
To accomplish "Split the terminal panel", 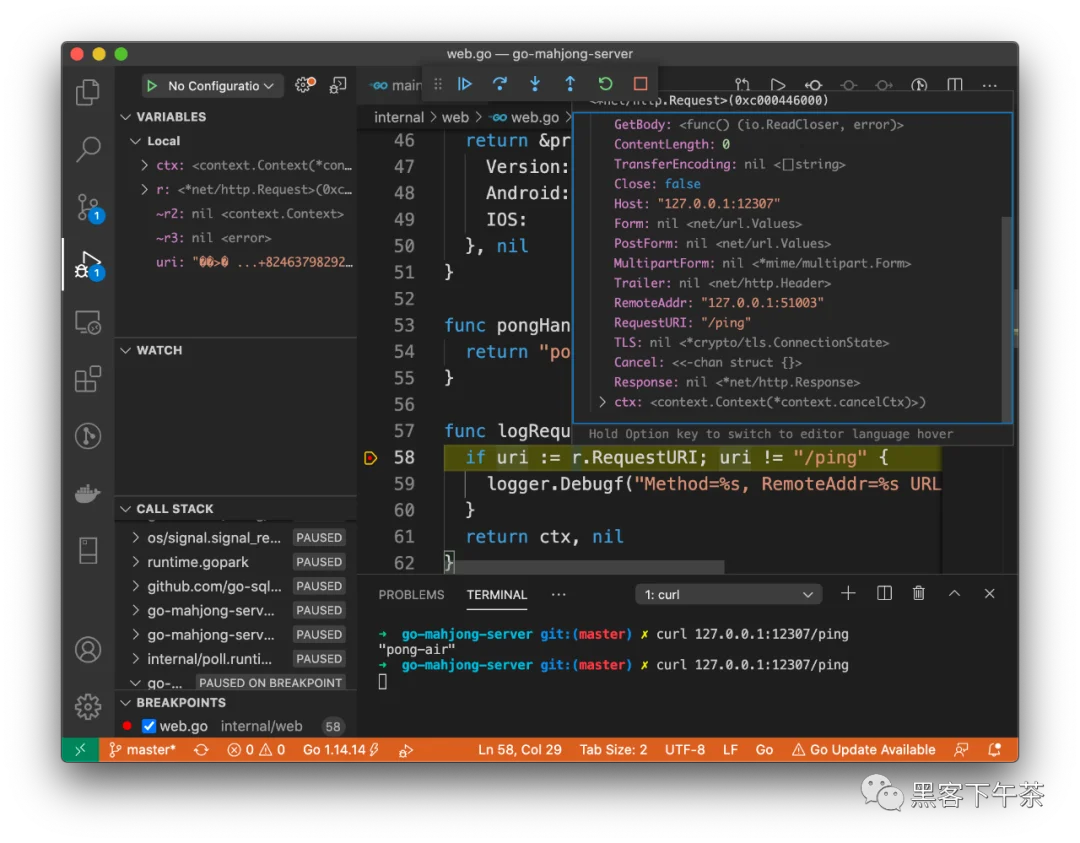I will [884, 594].
